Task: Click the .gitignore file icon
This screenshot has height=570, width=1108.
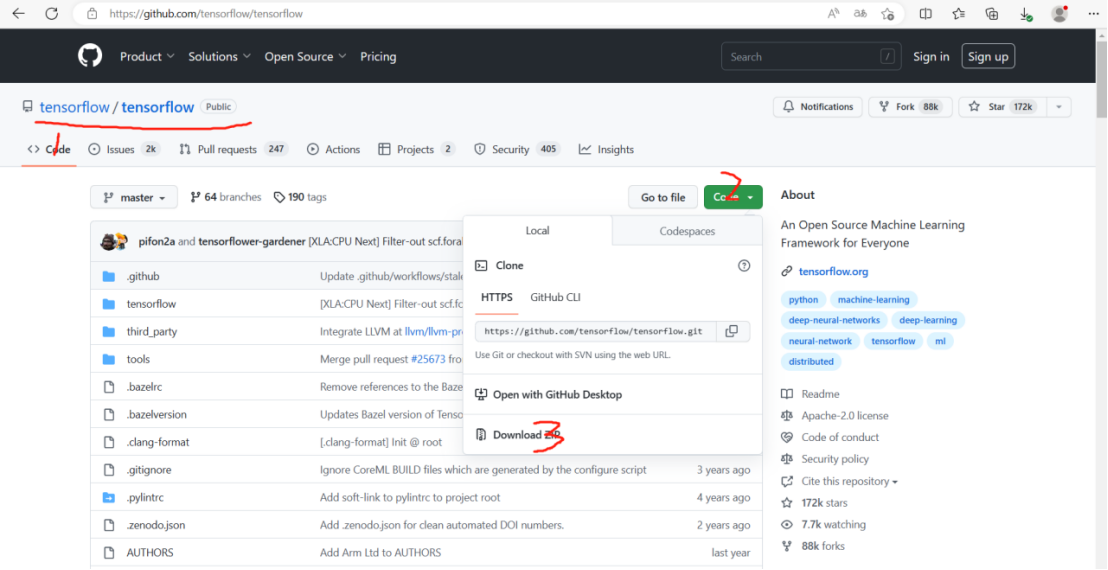Action: tap(108, 470)
